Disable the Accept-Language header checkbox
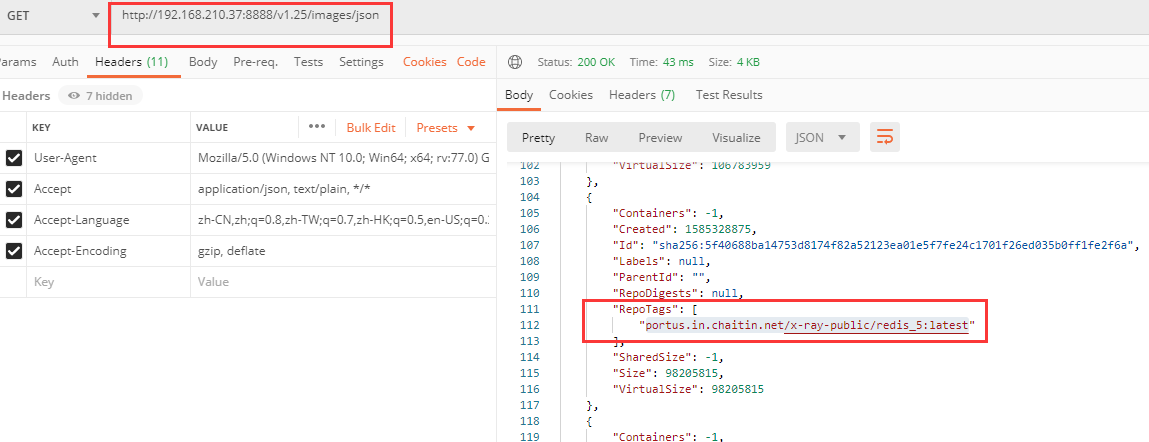Image resolution: width=1149 pixels, height=442 pixels. tap(14, 220)
